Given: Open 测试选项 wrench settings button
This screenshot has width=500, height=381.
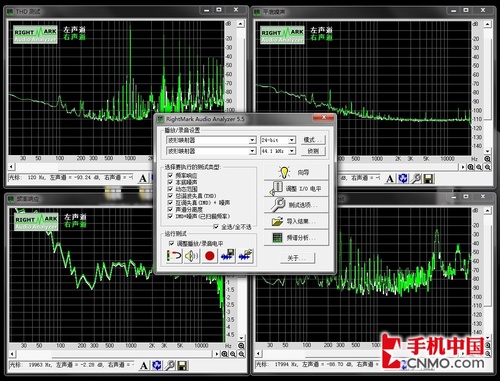Looking at the screenshot, I should pyautogui.click(x=296, y=205).
